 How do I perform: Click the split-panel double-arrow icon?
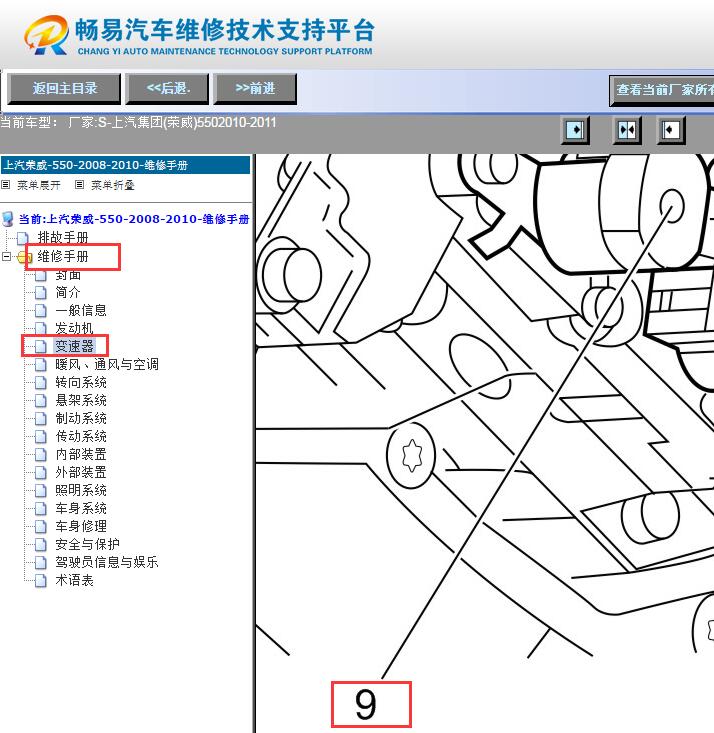coord(627,129)
